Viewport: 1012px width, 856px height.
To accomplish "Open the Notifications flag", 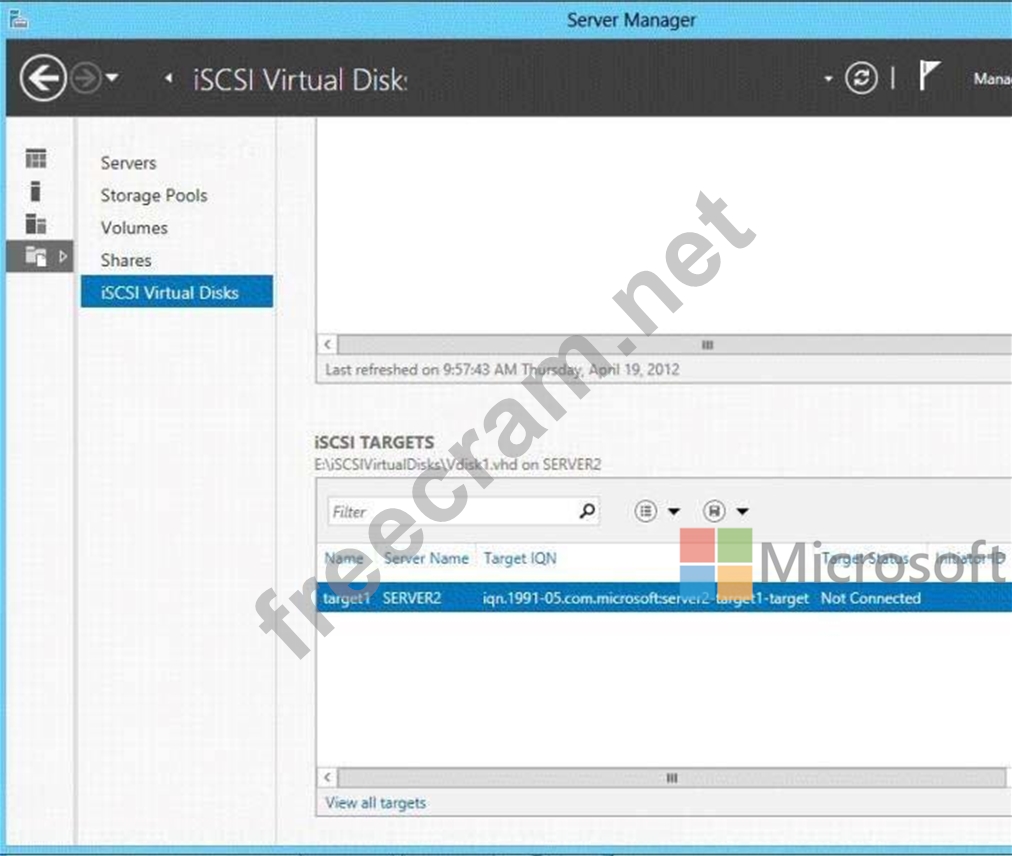I will 929,76.
